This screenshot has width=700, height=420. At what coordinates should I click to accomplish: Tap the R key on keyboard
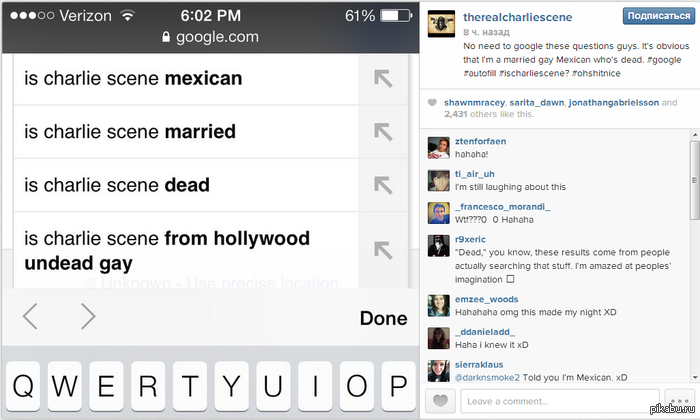click(x=148, y=387)
